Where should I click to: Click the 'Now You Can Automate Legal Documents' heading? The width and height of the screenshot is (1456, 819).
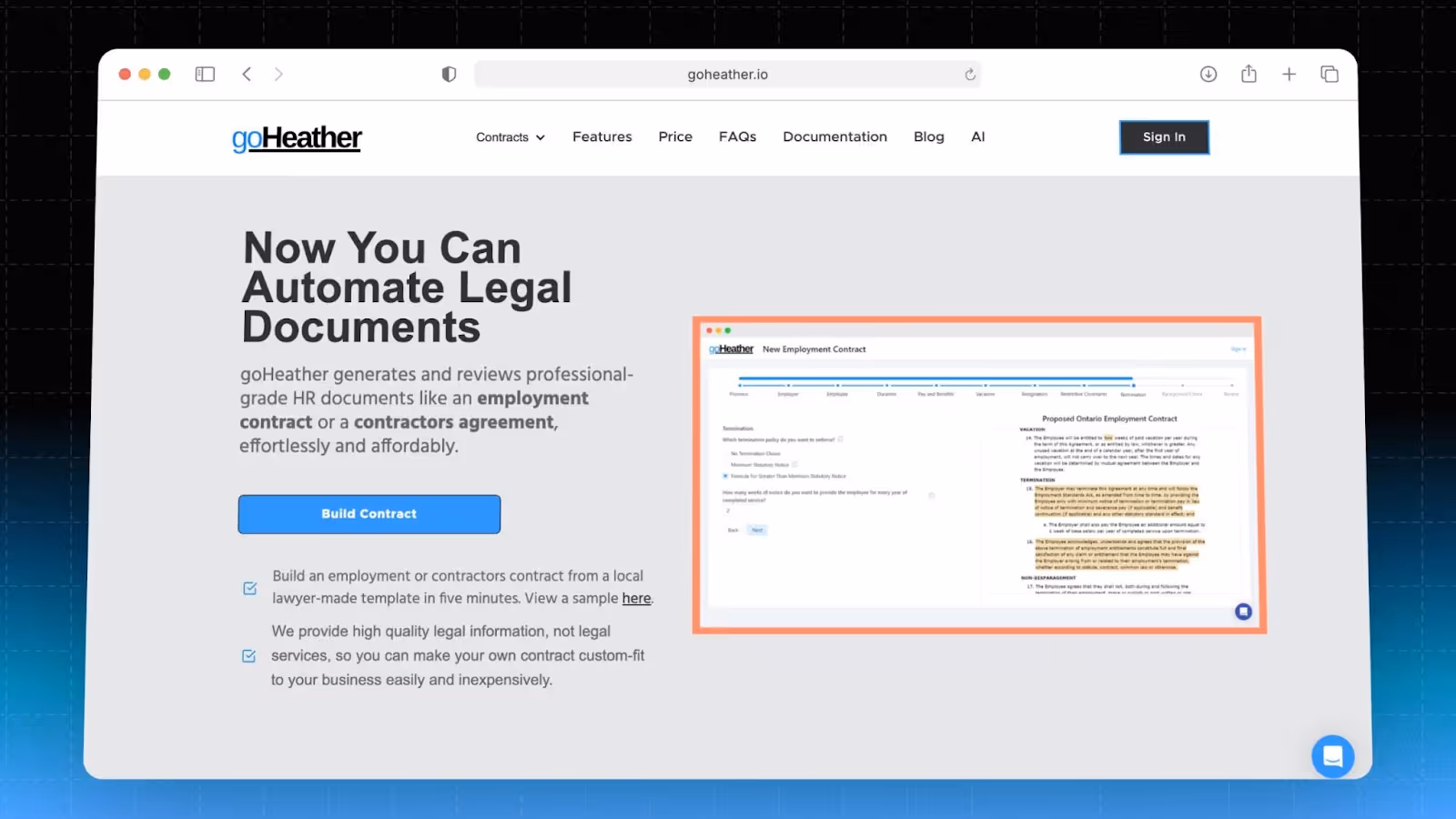coord(407,288)
